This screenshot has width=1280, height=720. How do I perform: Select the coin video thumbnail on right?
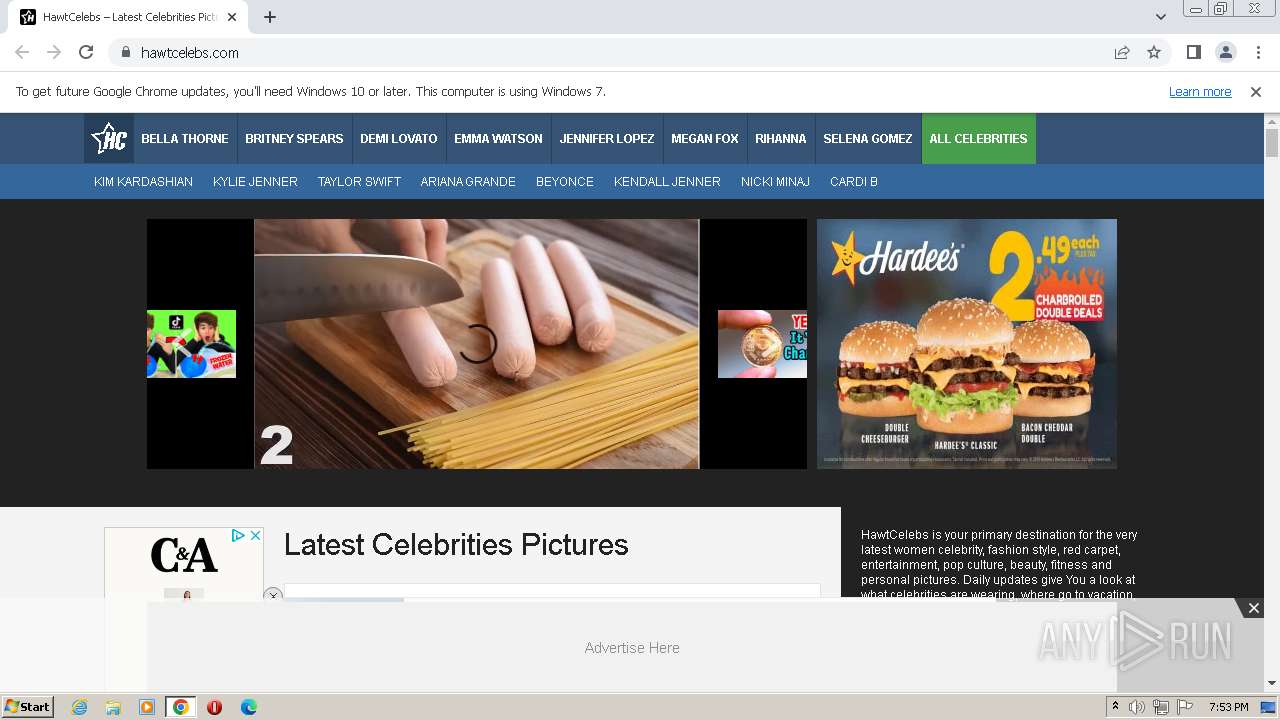click(x=762, y=344)
